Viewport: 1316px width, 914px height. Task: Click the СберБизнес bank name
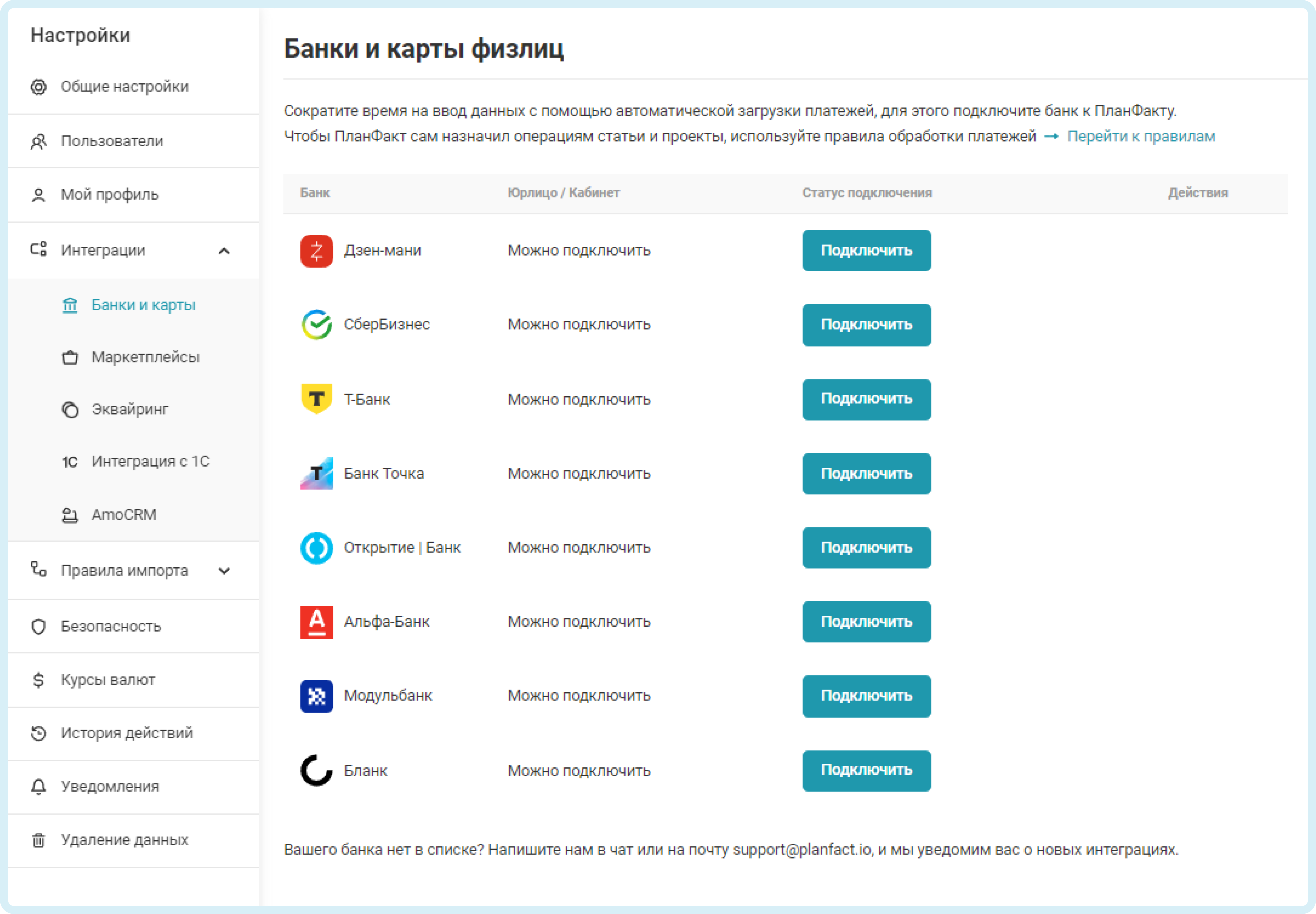click(x=387, y=325)
